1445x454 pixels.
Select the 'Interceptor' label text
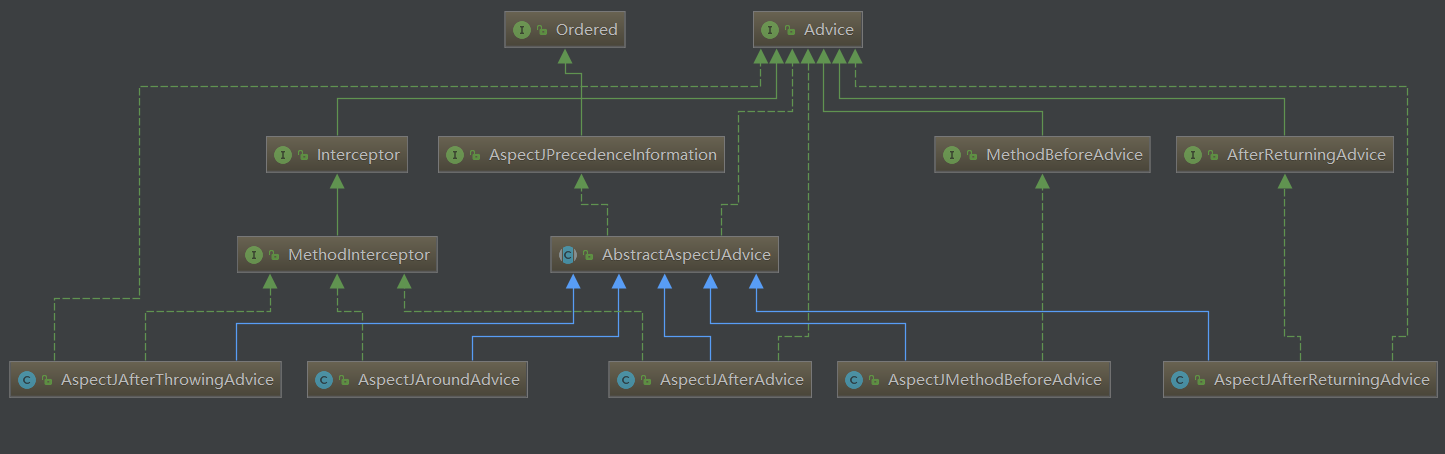(x=358, y=155)
